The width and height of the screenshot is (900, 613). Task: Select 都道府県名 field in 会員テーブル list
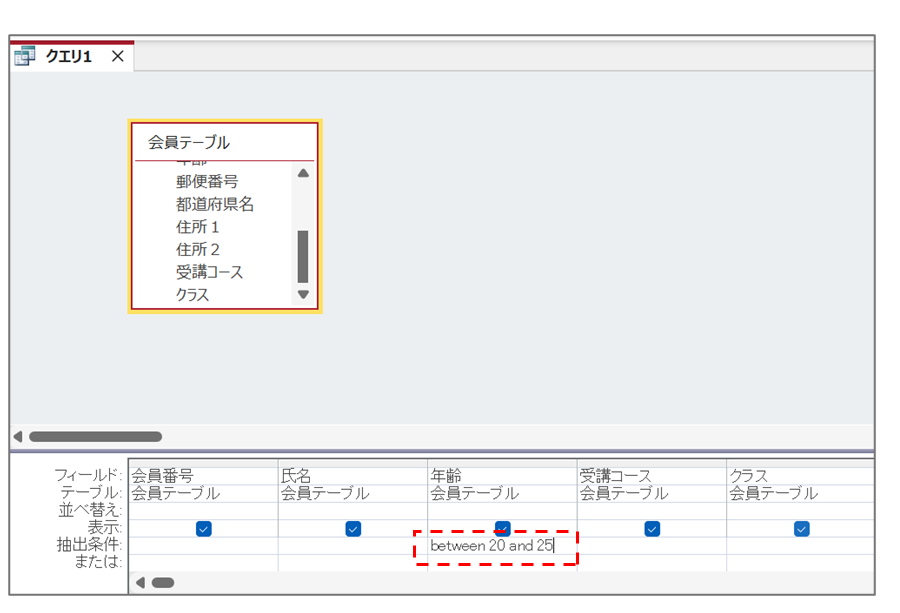215,204
